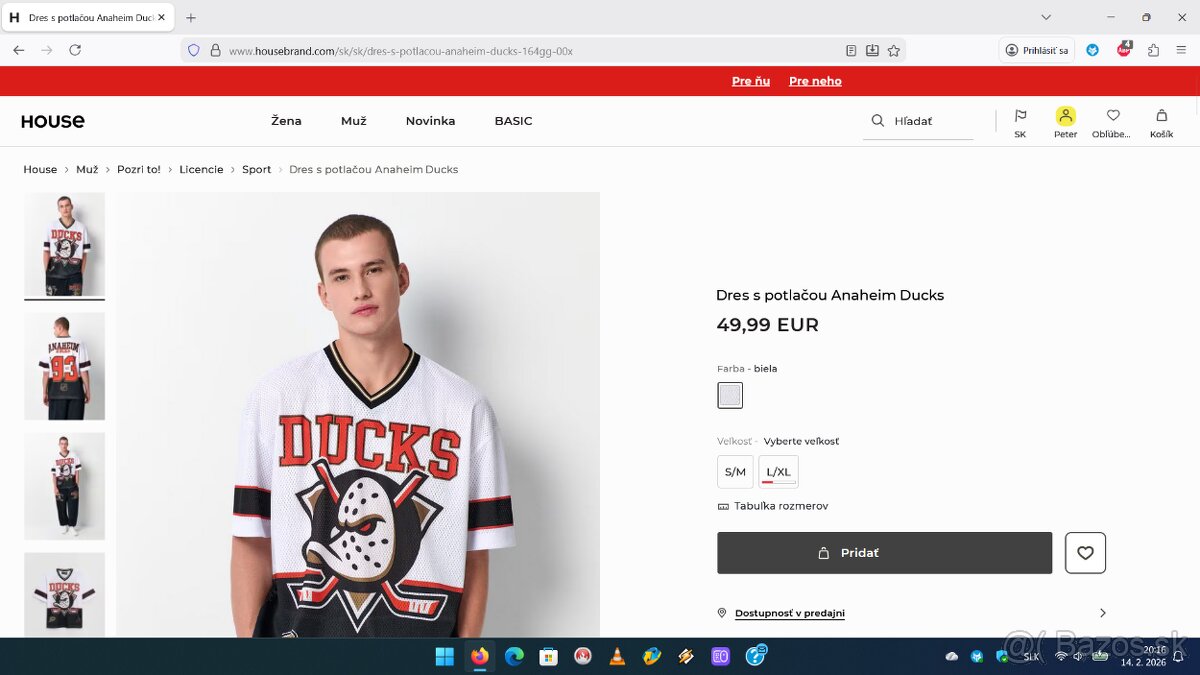Screen dimensions: 1200x675
Task: Open Oblübené favorites heart icon
Action: click(x=1113, y=115)
